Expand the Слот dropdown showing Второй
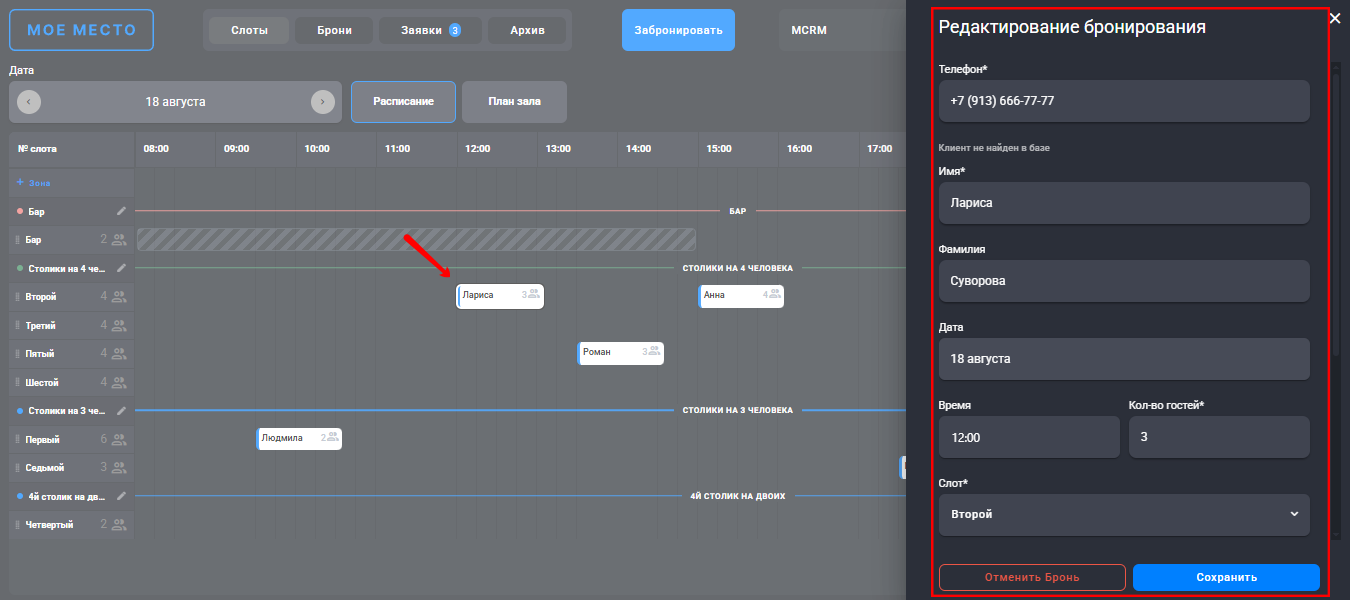1350x600 pixels. coord(1124,515)
